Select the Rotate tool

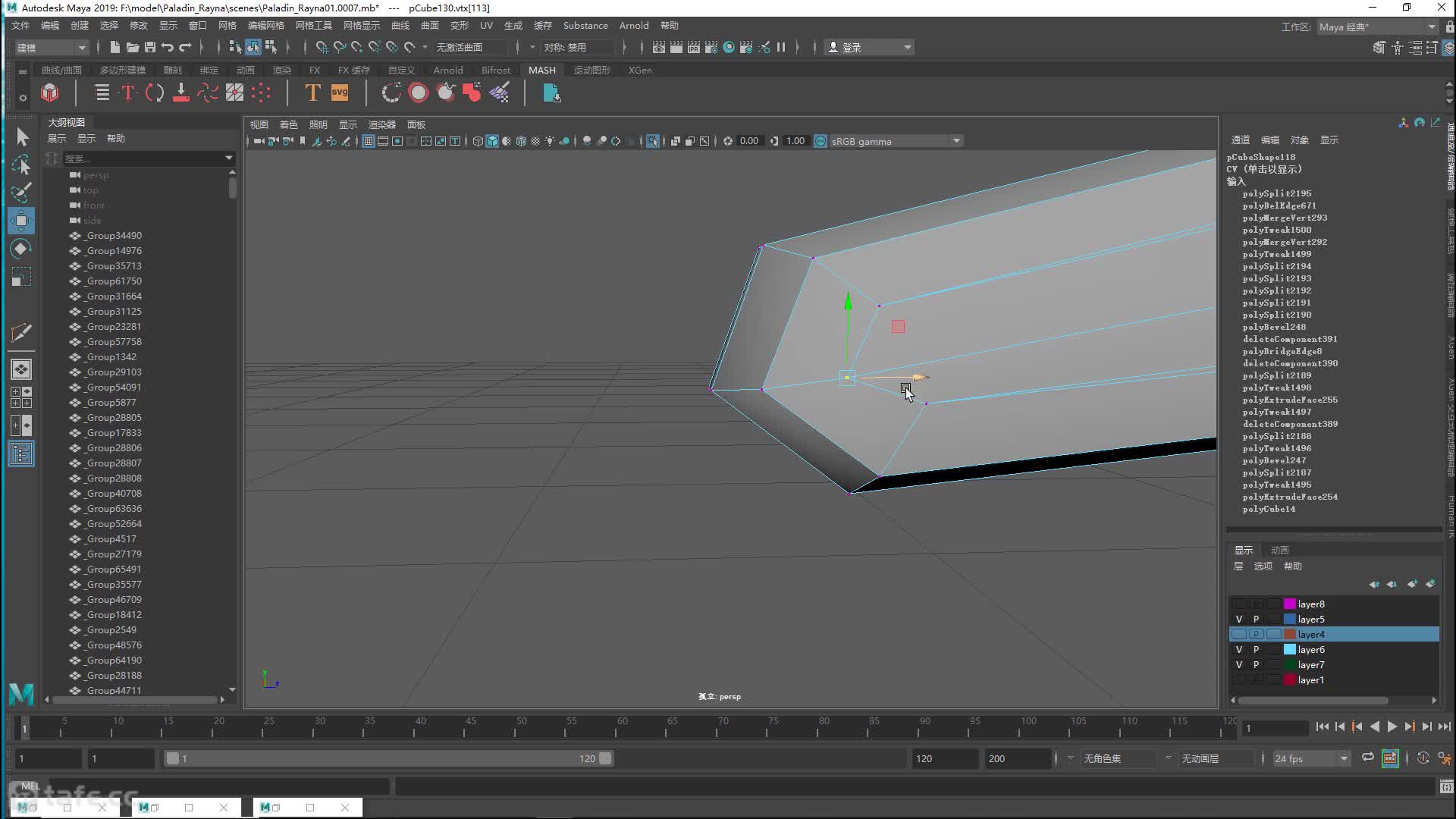(21, 249)
